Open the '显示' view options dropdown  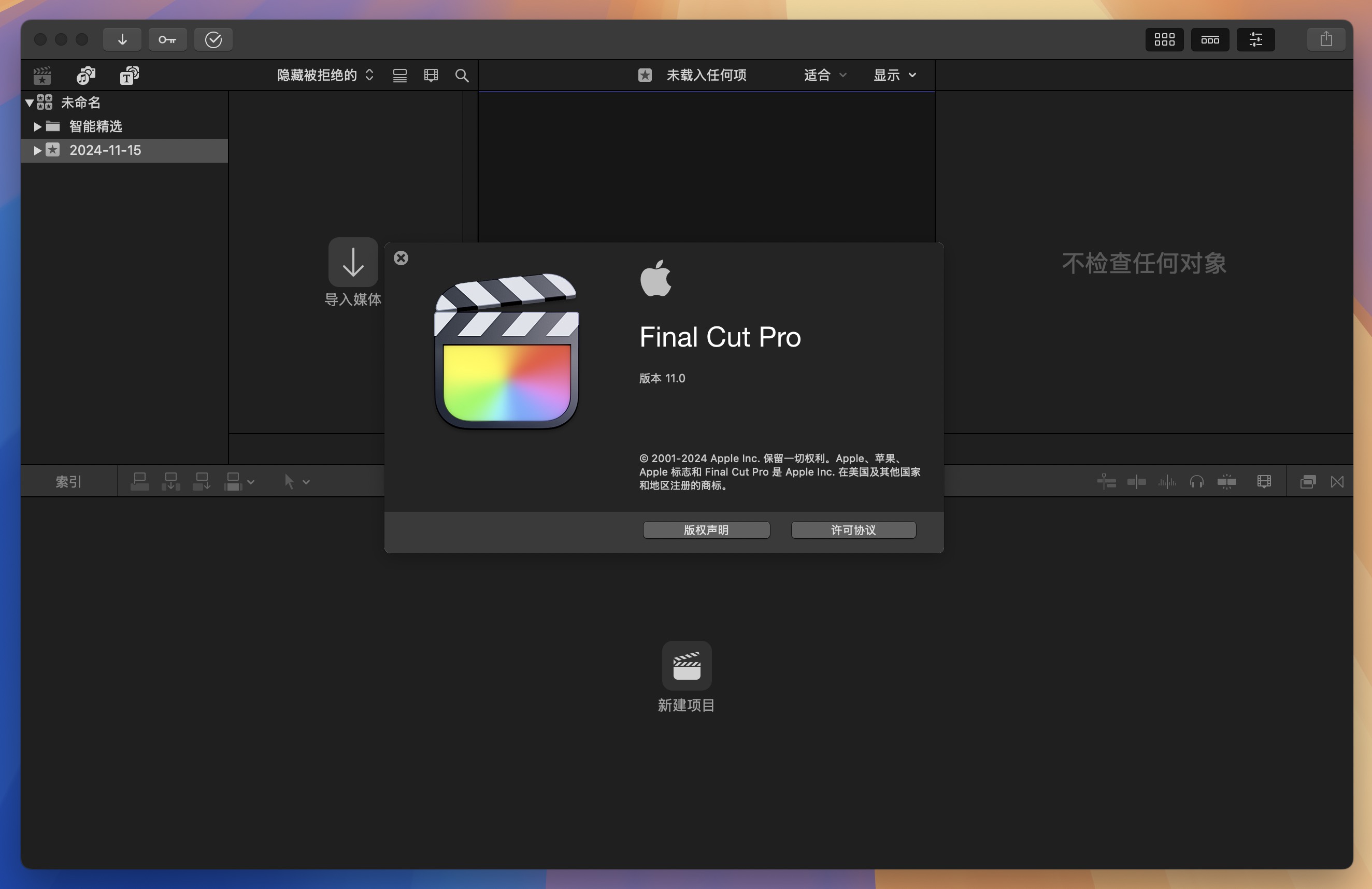895,75
